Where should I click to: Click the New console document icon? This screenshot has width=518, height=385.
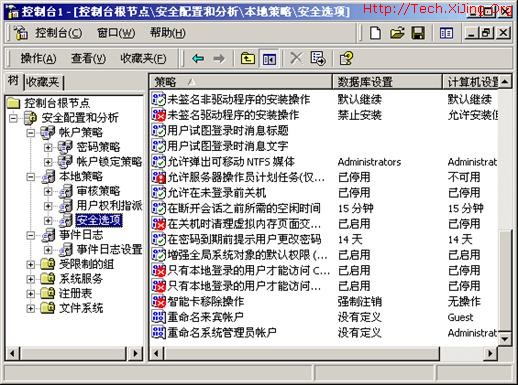click(375, 33)
